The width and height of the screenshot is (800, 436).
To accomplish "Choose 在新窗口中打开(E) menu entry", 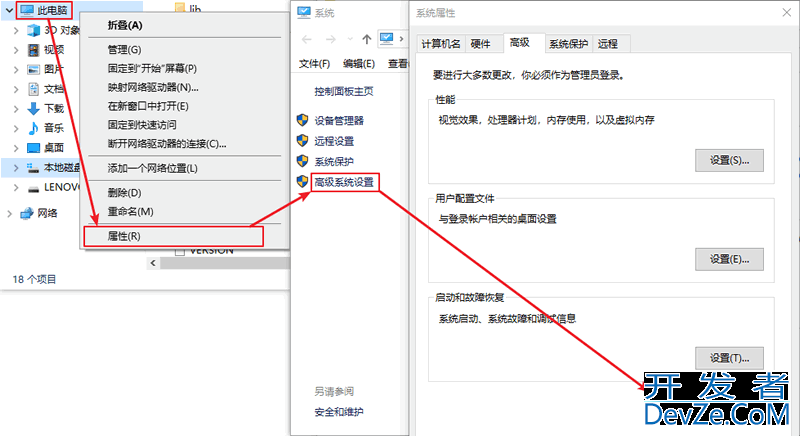I will [x=185, y=106].
